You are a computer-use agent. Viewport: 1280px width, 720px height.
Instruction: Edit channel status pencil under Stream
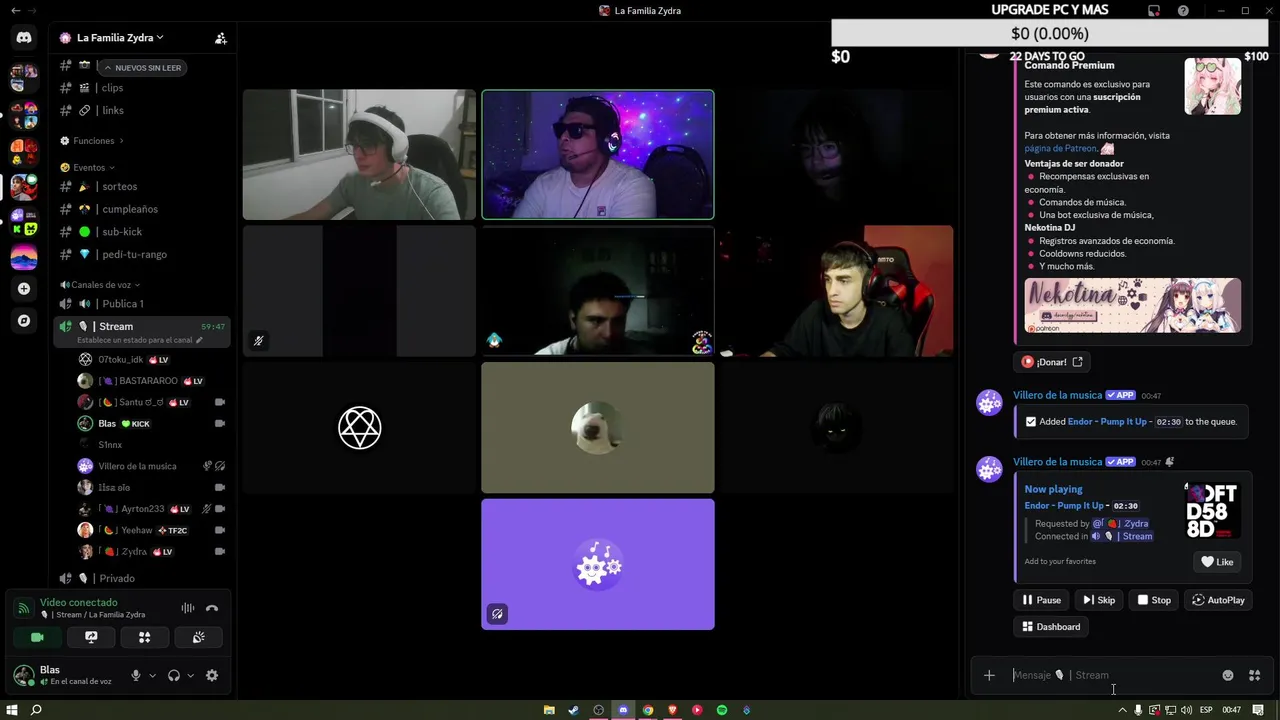(x=199, y=340)
